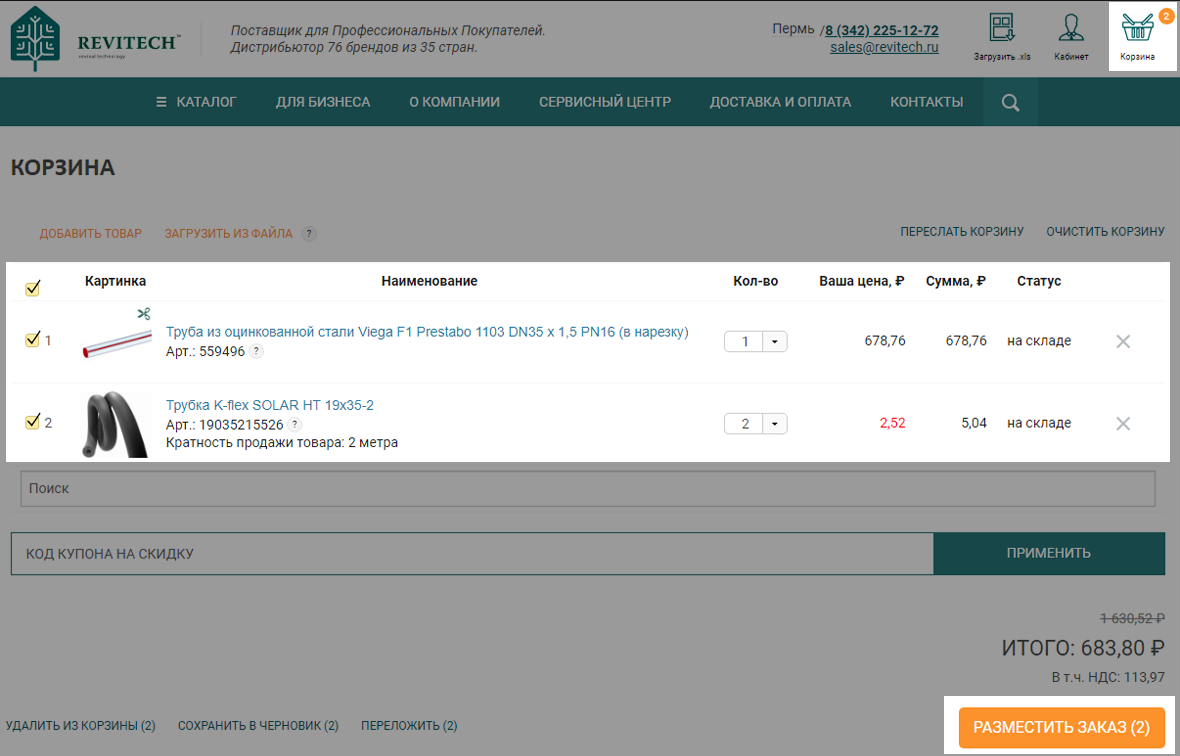Uncheck the checkbox for item 2
1180x756 pixels.
tap(32, 421)
